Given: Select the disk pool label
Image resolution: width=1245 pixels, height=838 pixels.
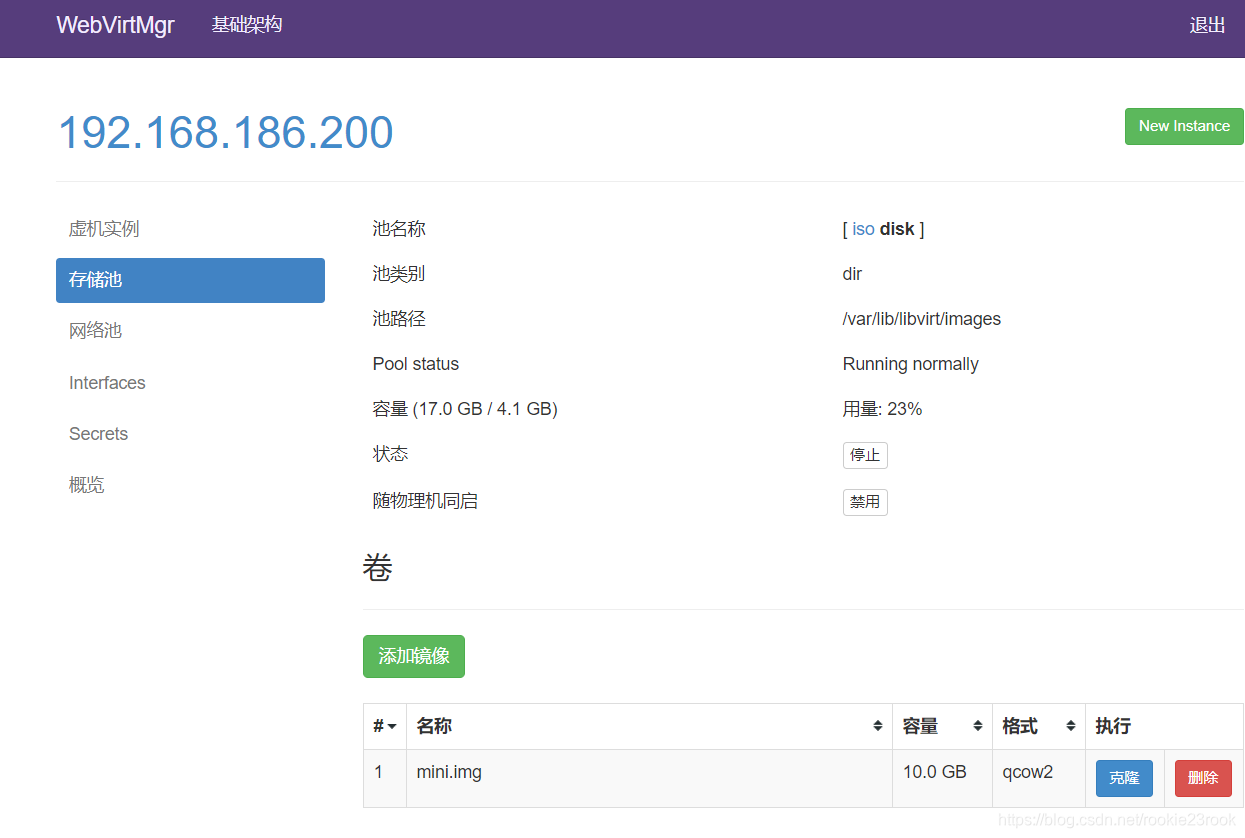Looking at the screenshot, I should [896, 229].
